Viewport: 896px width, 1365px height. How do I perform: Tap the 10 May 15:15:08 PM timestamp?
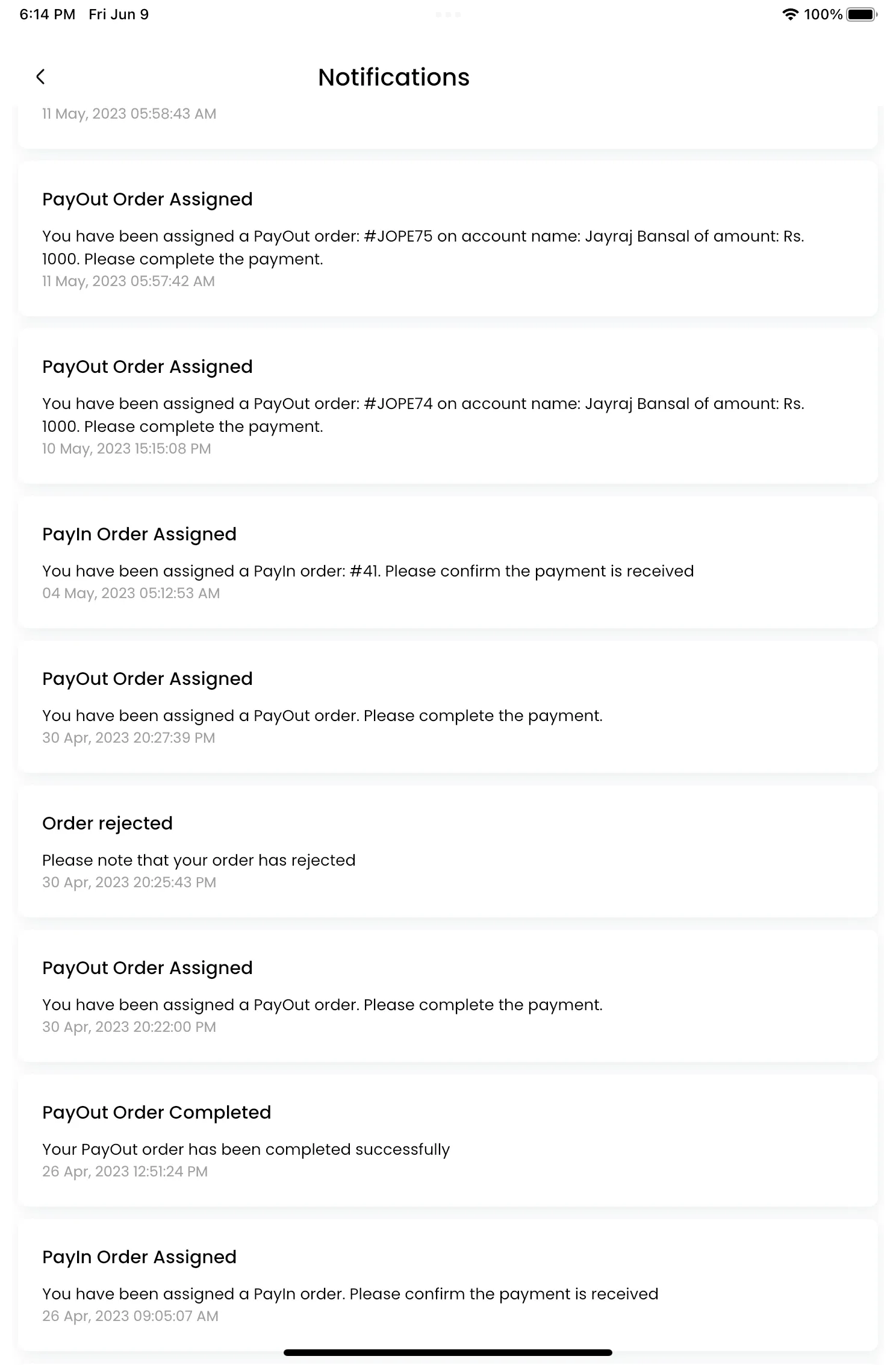[x=126, y=449]
